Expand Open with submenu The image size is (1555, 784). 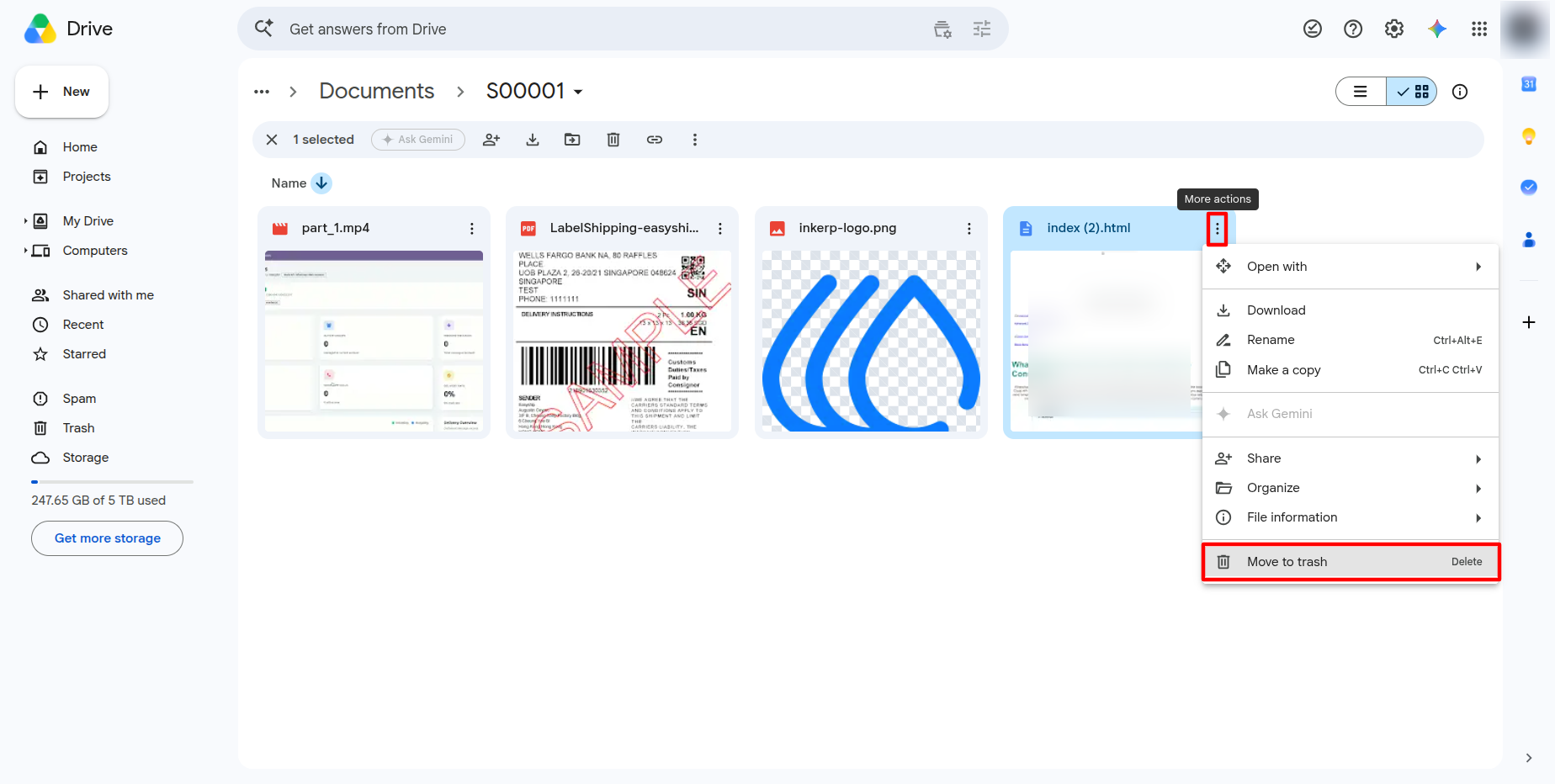[1351, 267]
